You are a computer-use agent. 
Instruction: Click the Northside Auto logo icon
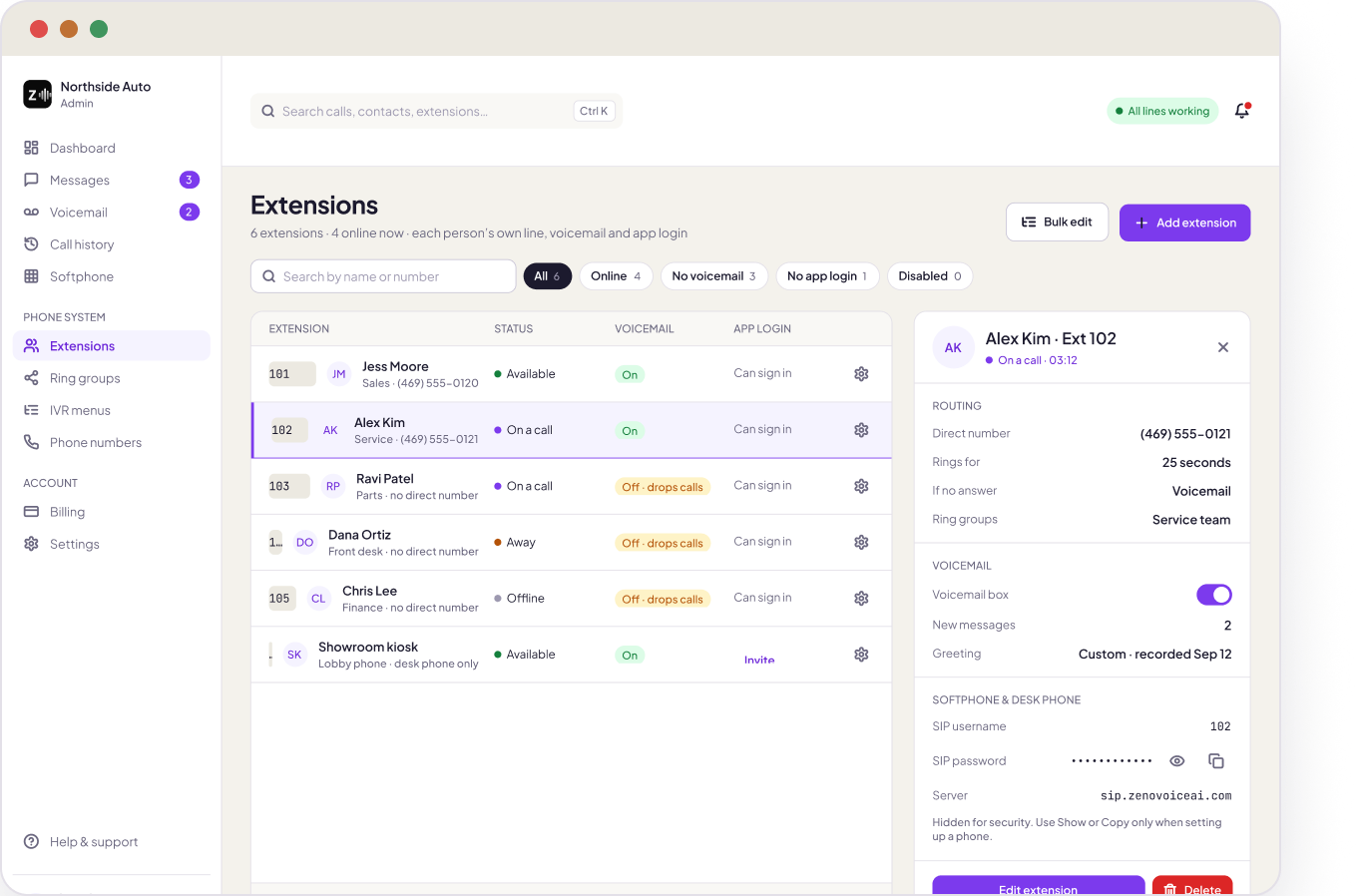(x=38, y=94)
